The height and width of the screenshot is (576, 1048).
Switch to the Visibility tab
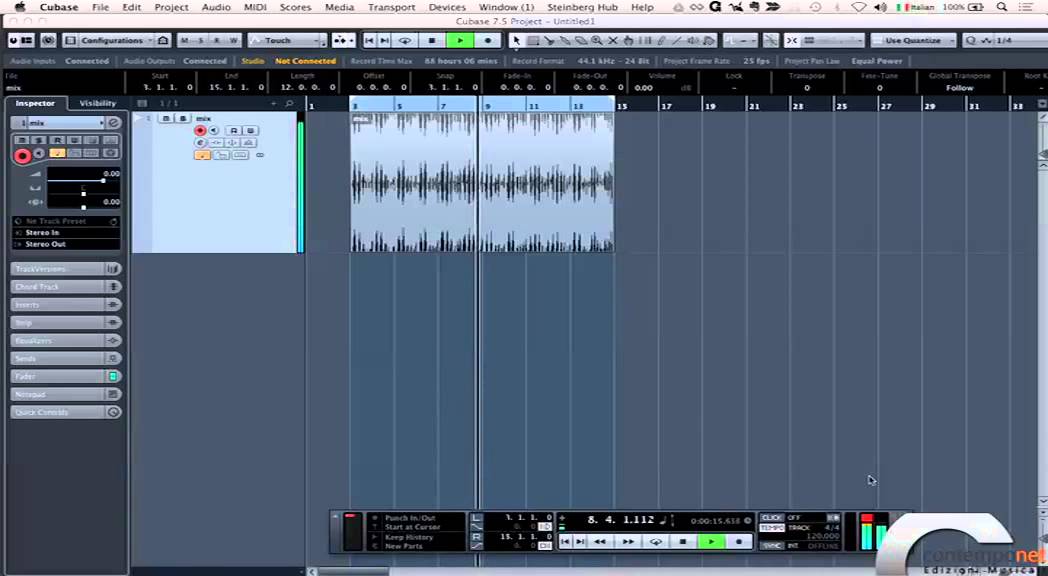point(98,104)
